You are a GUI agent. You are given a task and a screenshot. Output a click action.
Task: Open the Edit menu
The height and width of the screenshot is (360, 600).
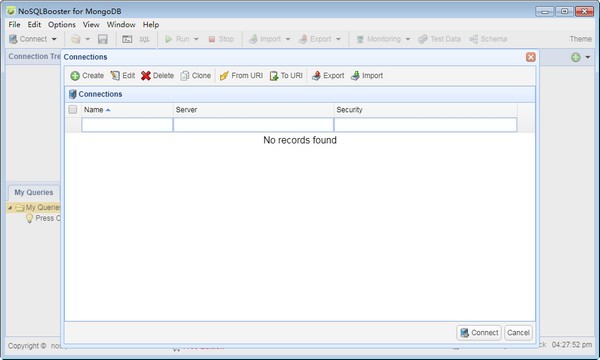(34, 24)
